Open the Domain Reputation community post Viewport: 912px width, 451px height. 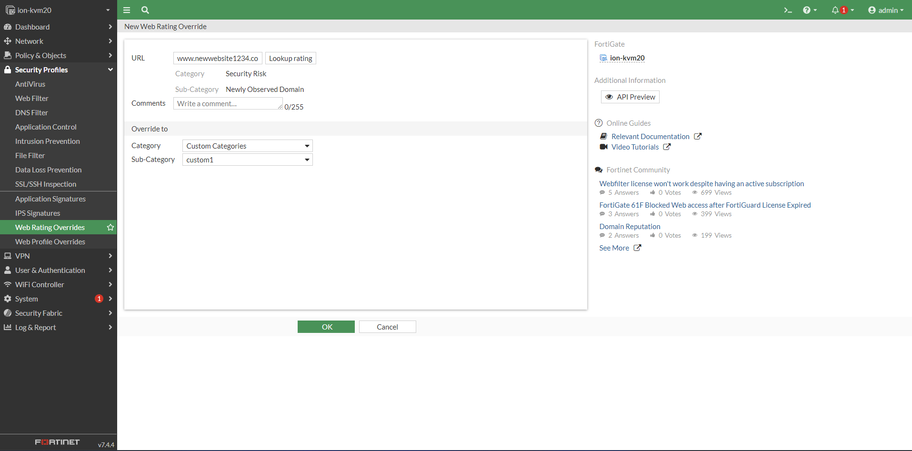click(x=630, y=226)
